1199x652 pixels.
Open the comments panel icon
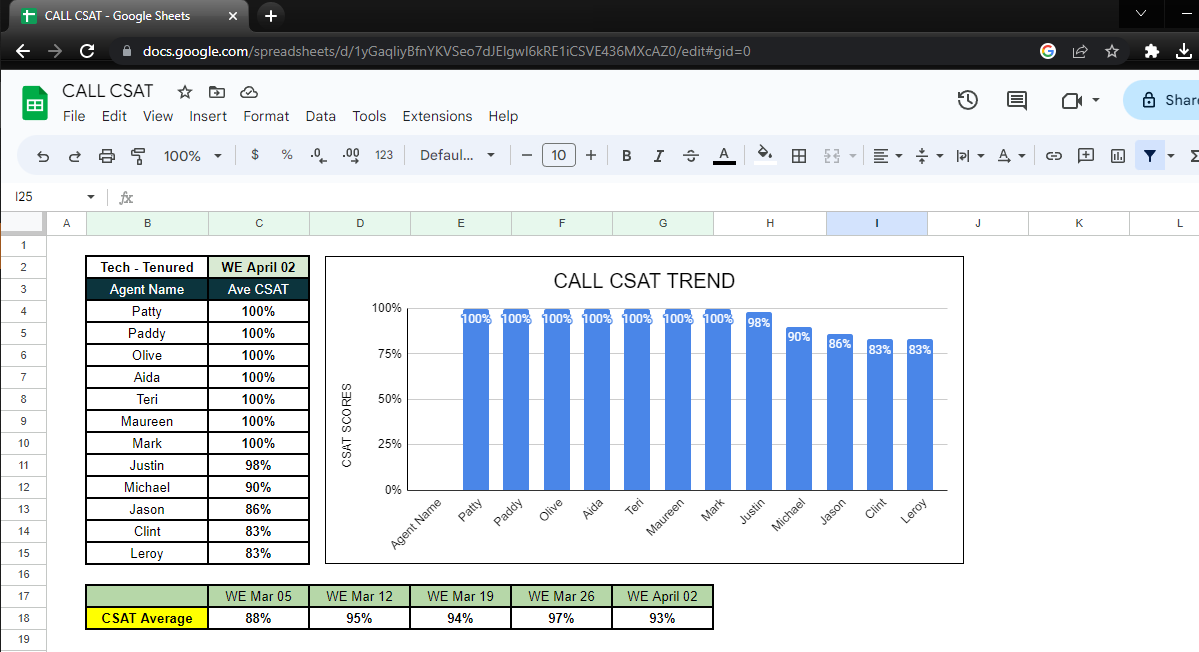click(x=1017, y=100)
